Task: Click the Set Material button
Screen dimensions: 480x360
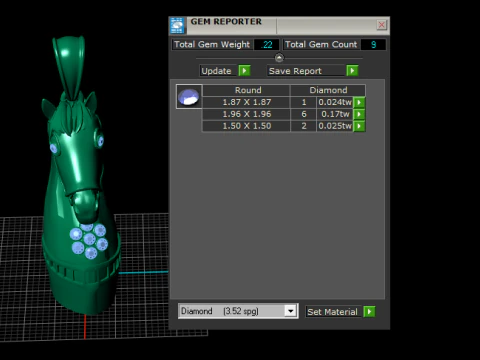Action: pyautogui.click(x=333, y=312)
